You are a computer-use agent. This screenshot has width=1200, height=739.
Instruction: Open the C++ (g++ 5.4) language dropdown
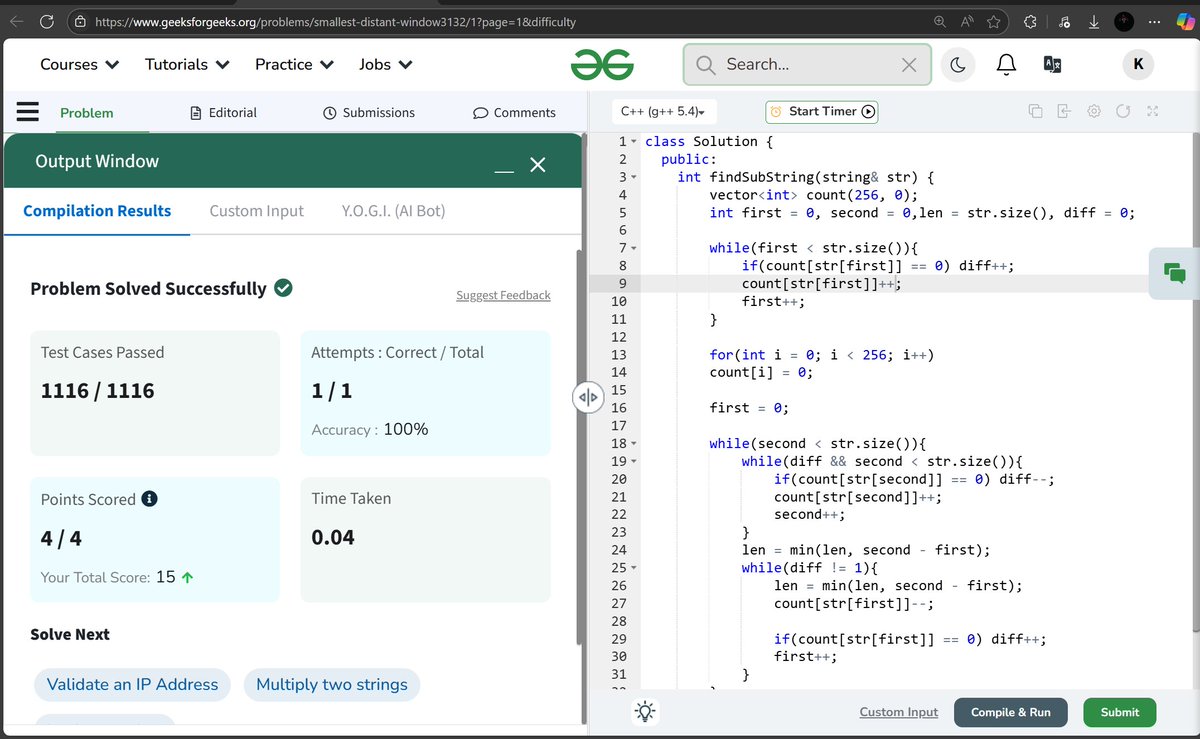[x=662, y=111]
